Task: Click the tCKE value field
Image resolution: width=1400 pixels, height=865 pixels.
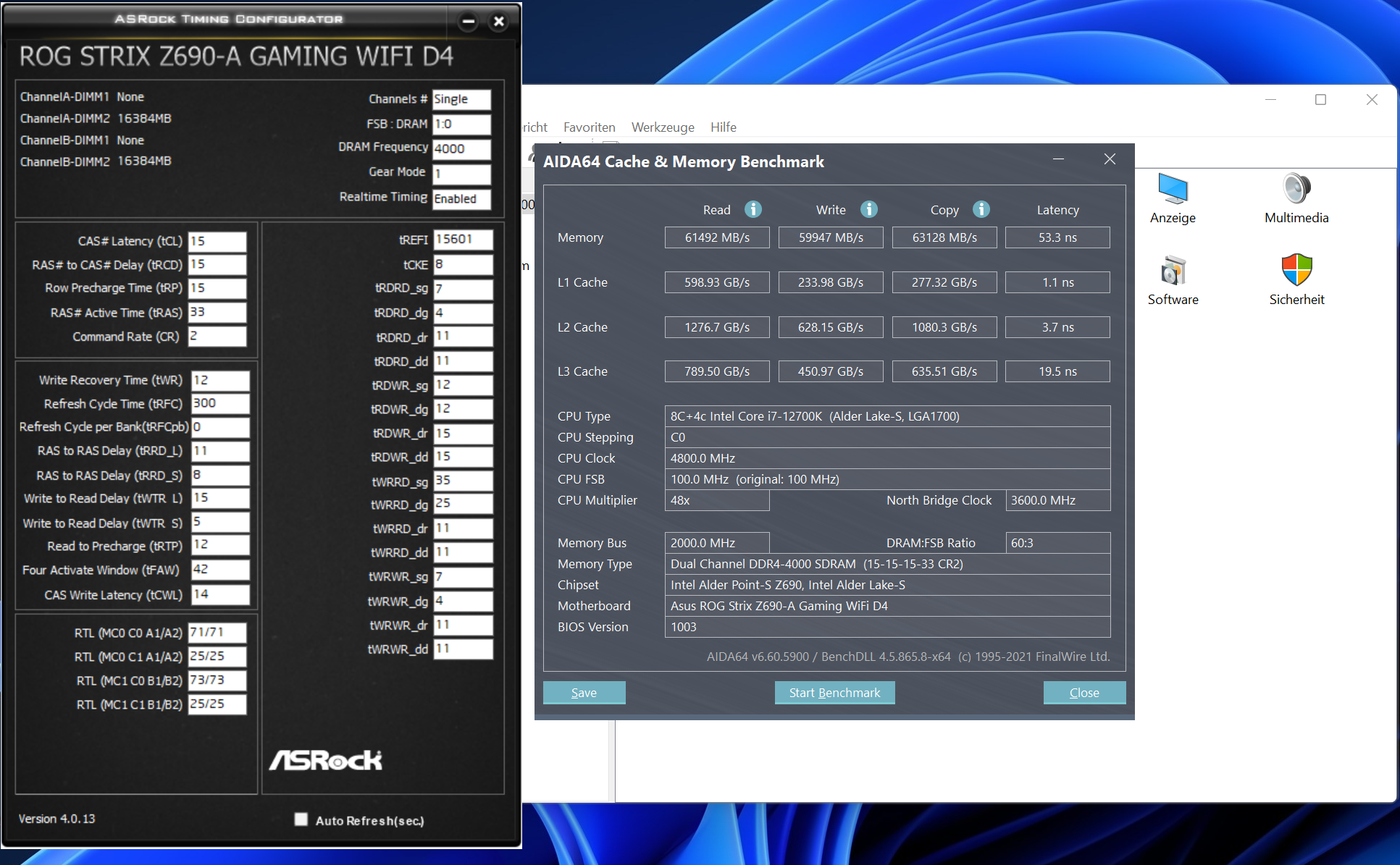Action: point(464,264)
